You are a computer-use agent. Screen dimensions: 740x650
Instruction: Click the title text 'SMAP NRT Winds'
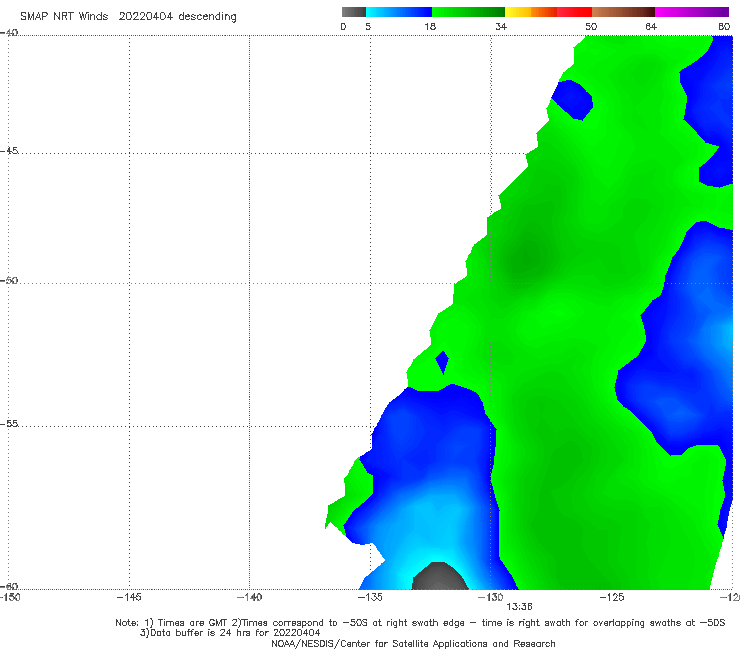pyautogui.click(x=64, y=16)
